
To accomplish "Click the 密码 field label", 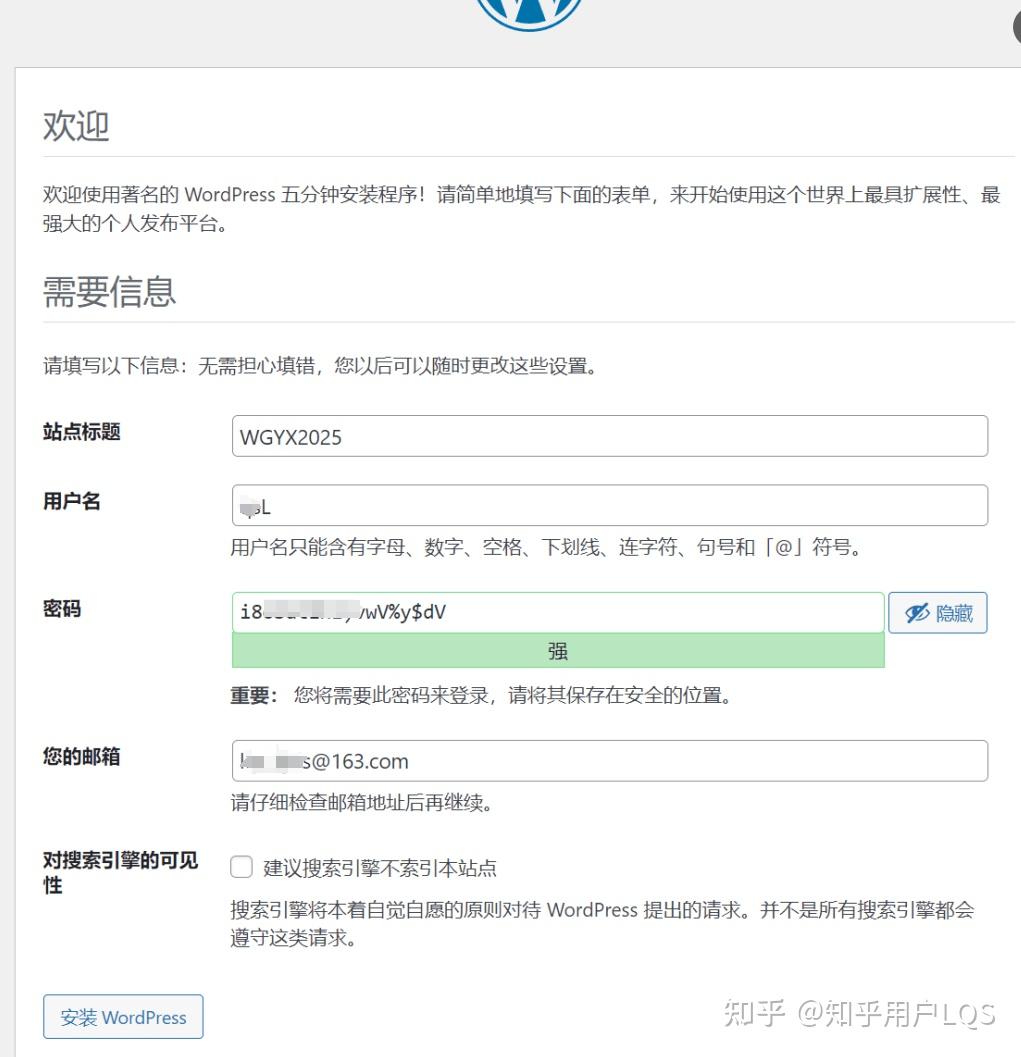I will coord(62,609).
